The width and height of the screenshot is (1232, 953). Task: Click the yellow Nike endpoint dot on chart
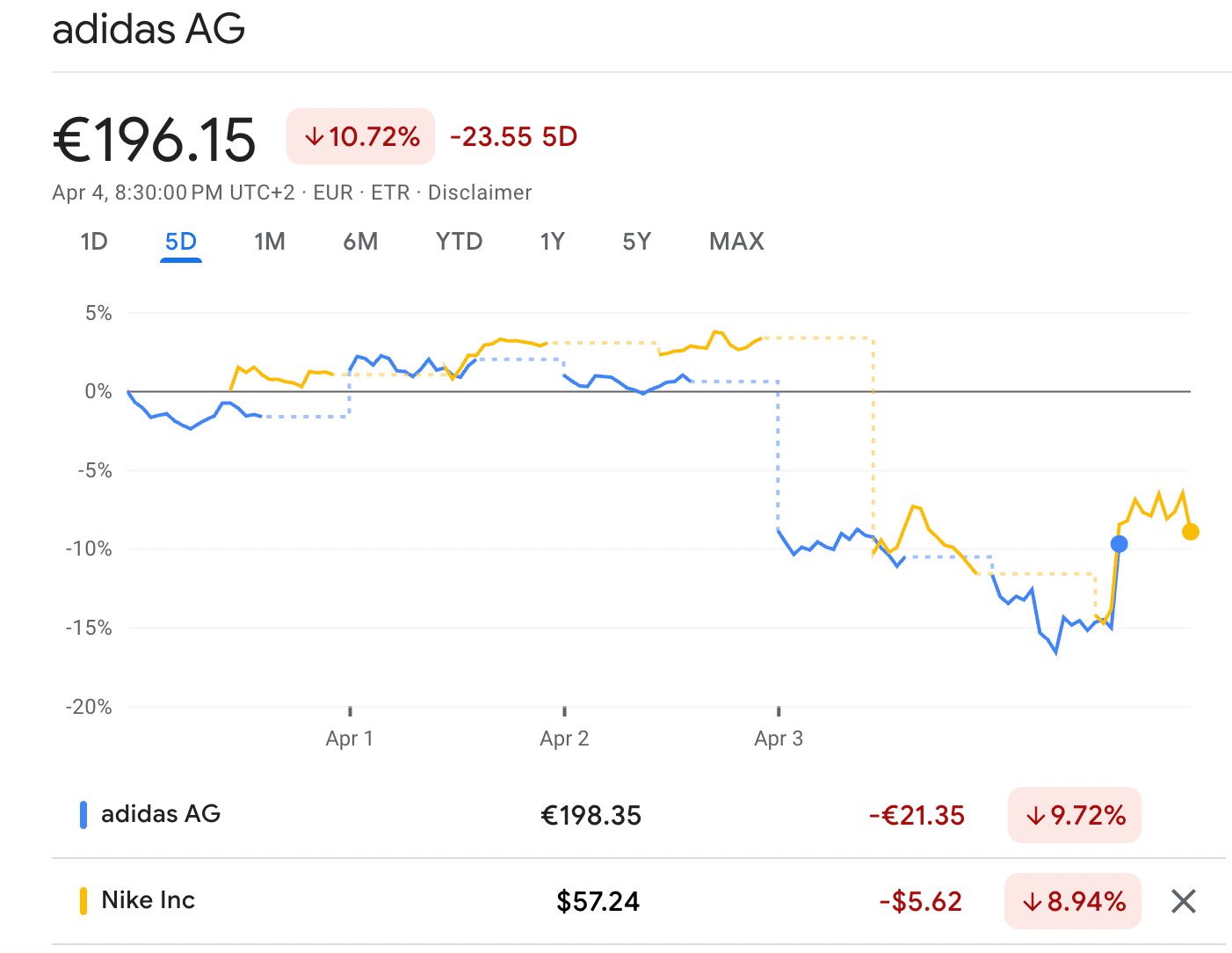[1191, 532]
